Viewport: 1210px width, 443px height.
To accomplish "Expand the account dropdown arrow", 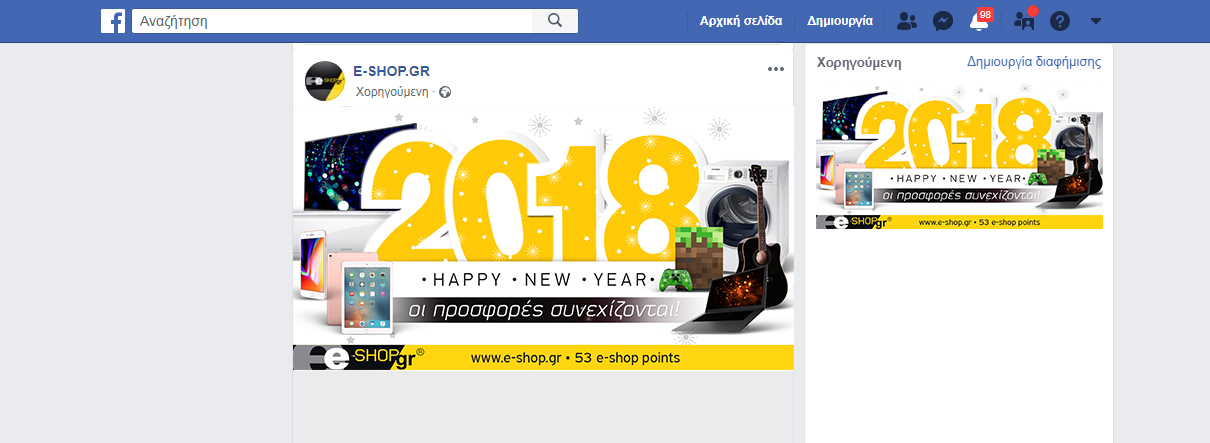I will [x=1096, y=21].
